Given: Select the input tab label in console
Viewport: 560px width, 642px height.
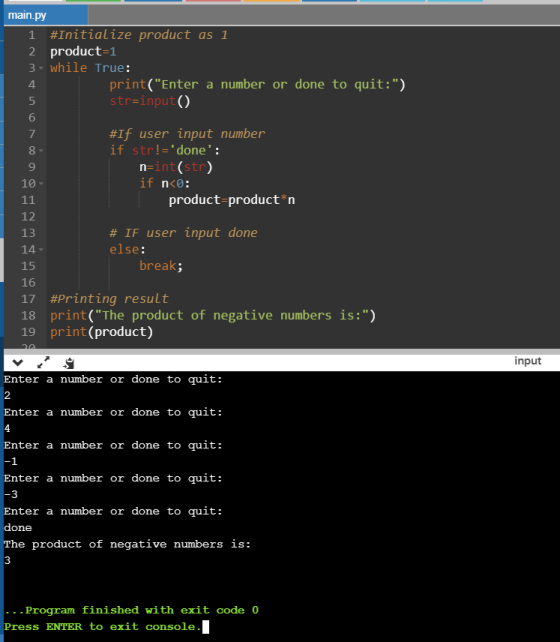Looking at the screenshot, I should pyautogui.click(x=528, y=361).
